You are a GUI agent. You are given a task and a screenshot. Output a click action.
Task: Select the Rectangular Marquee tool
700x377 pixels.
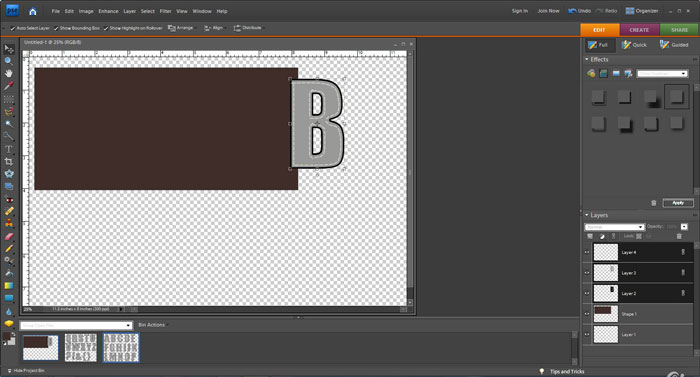click(8, 99)
